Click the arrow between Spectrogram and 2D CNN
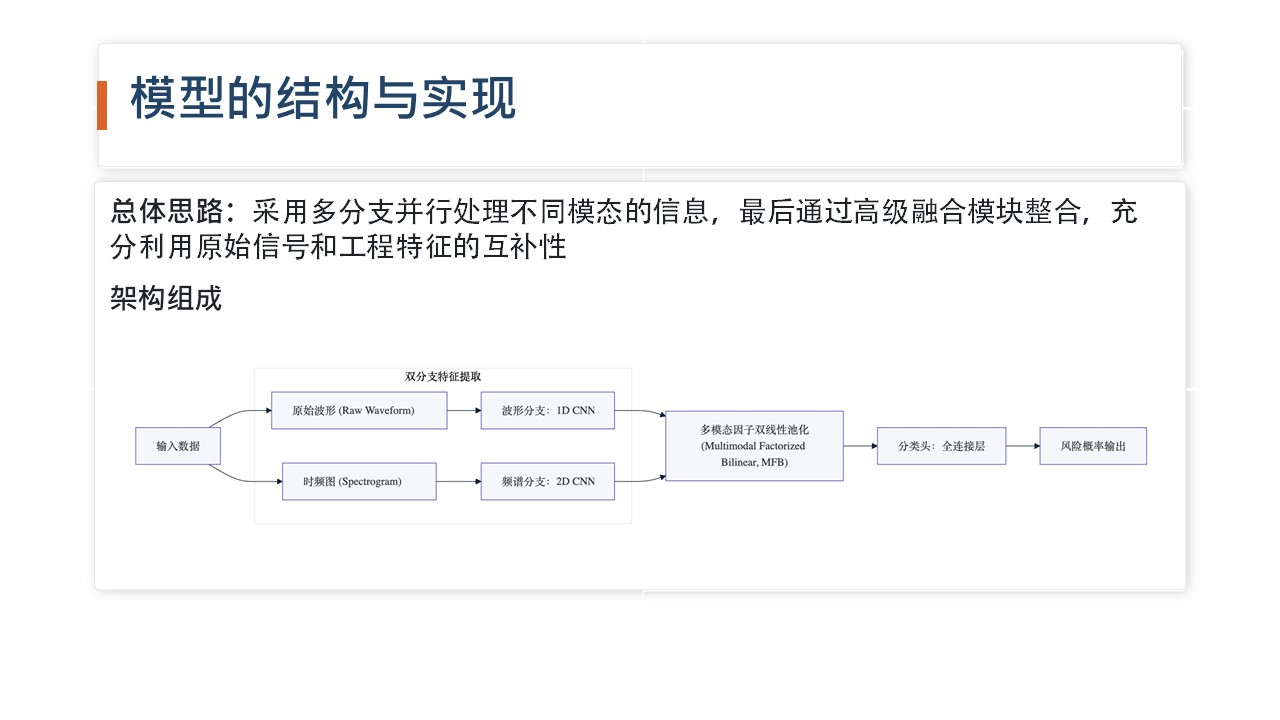 458,481
